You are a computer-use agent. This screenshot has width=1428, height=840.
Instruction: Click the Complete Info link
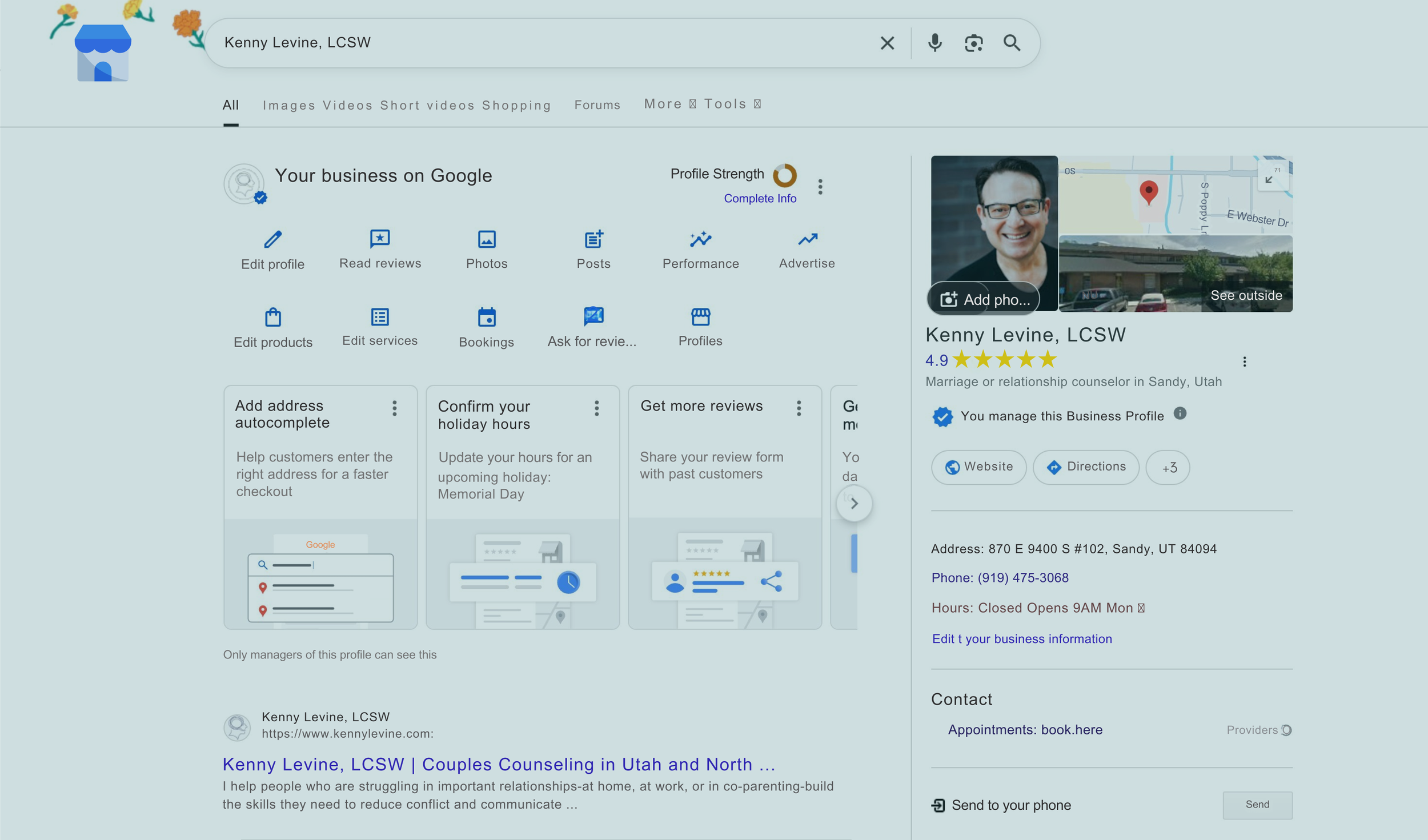click(x=760, y=198)
